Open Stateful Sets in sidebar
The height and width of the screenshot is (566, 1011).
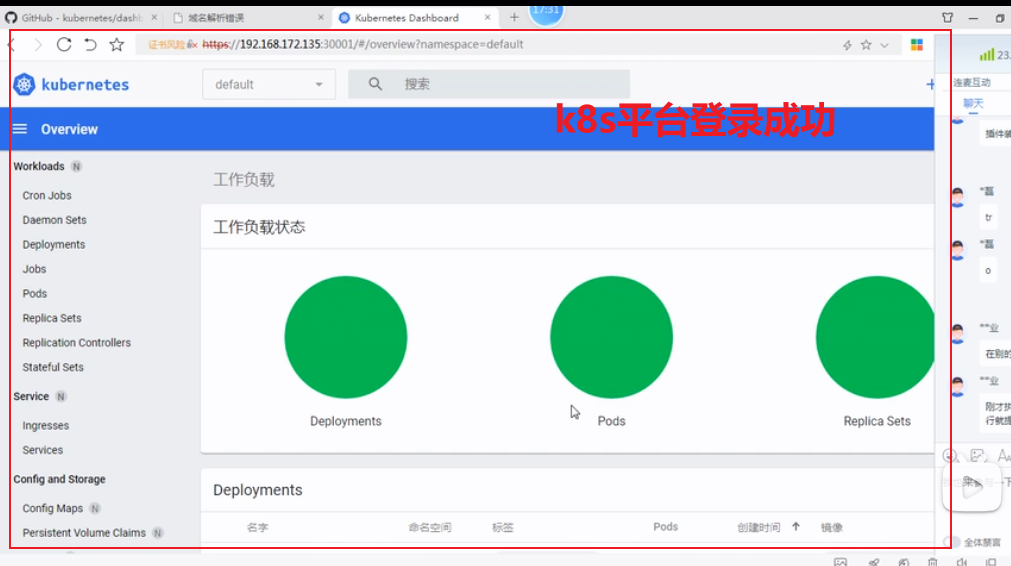pyautogui.click(x=53, y=367)
